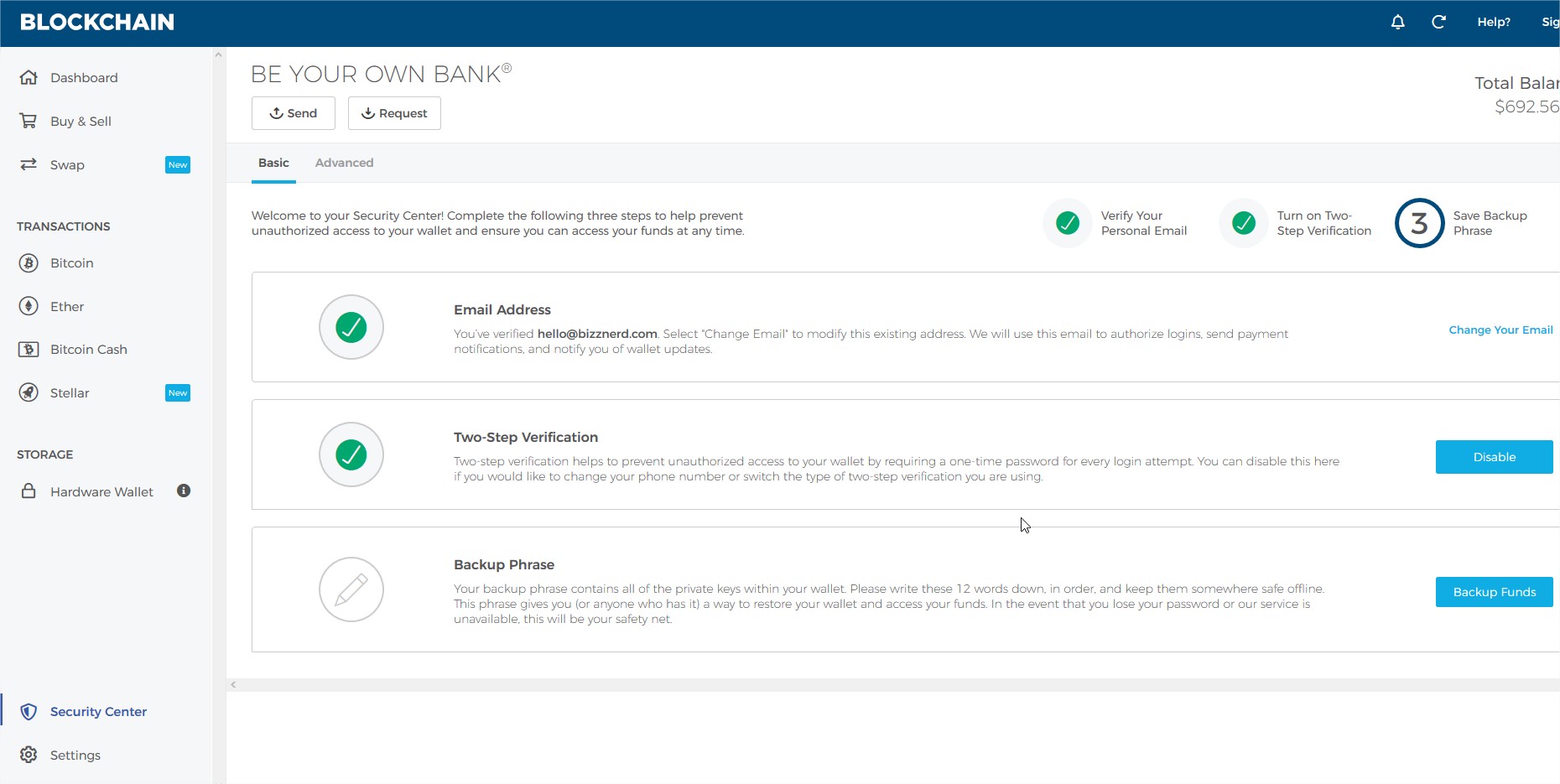Image resolution: width=1560 pixels, height=784 pixels.
Task: Switch to the Basic tab
Action: click(x=273, y=163)
